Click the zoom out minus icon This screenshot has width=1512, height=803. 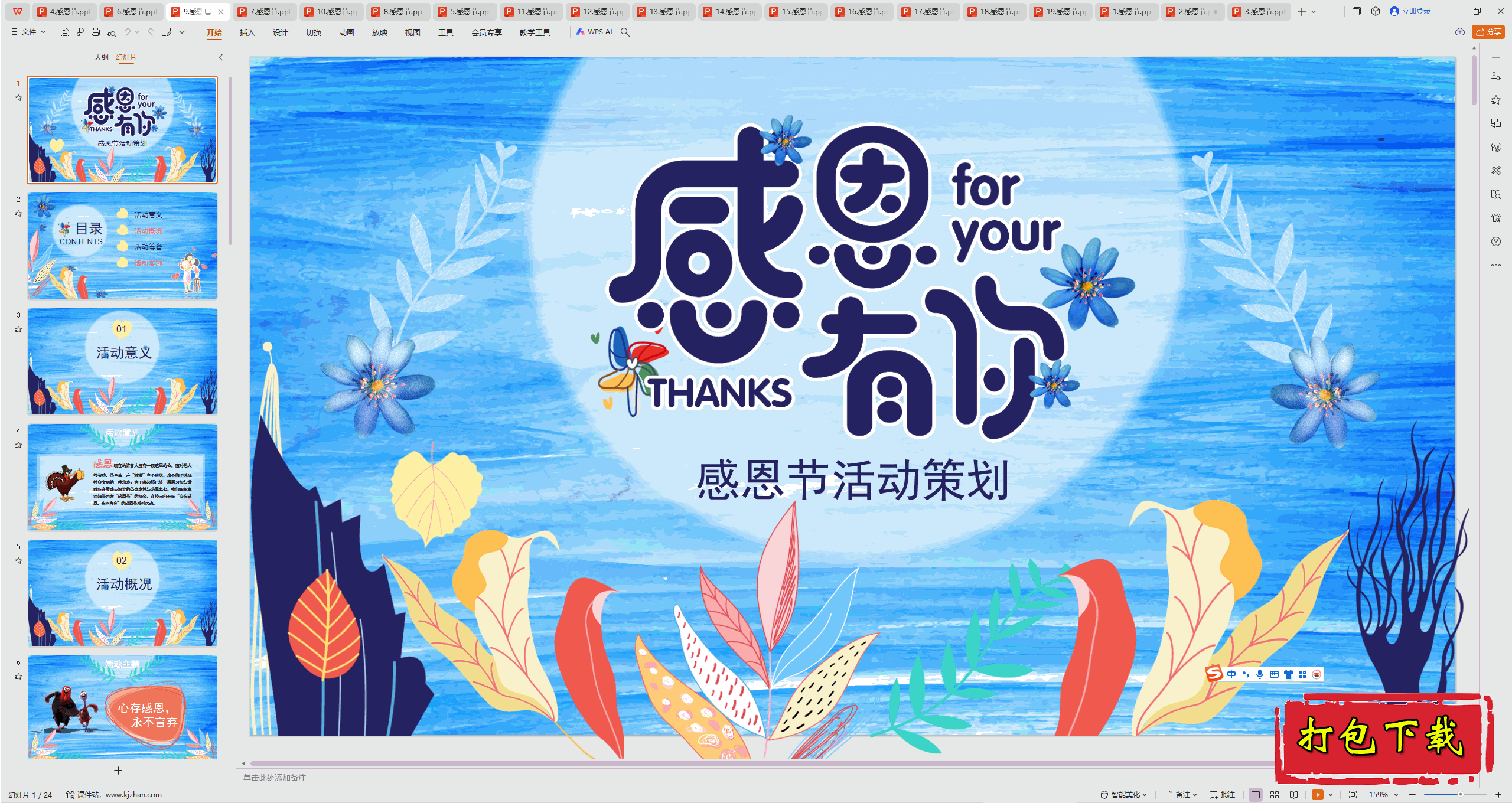pyautogui.click(x=1412, y=795)
